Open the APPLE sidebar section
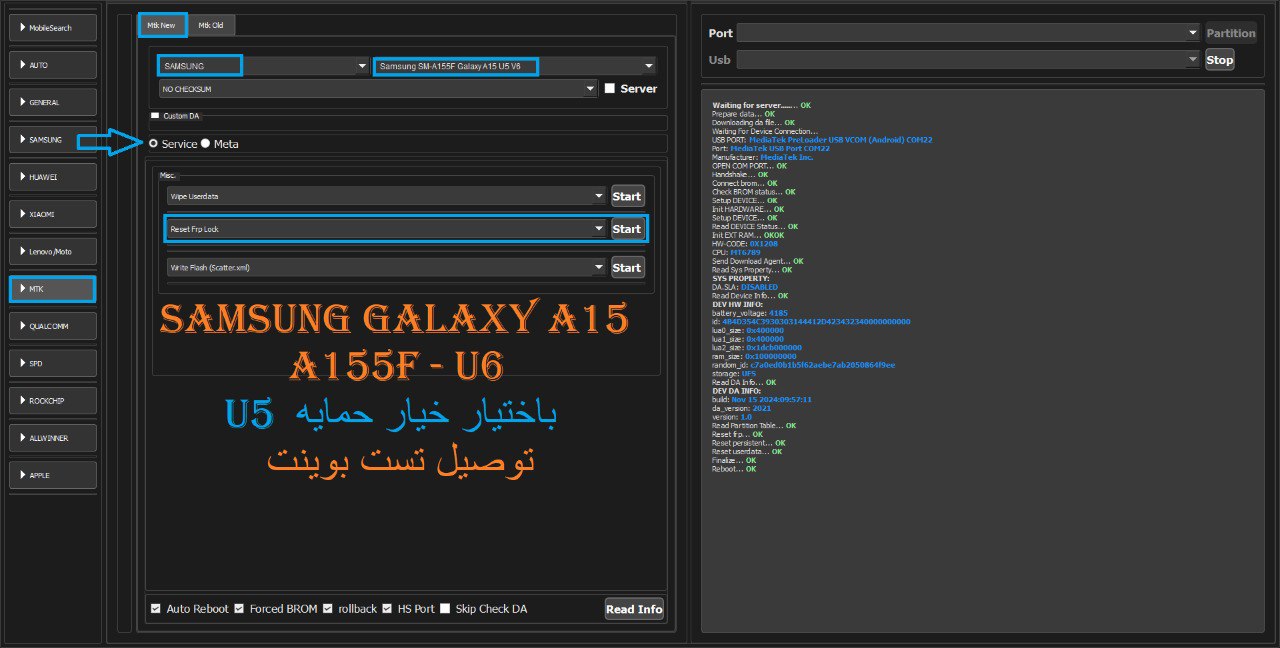This screenshot has height=648, width=1280. [x=53, y=475]
